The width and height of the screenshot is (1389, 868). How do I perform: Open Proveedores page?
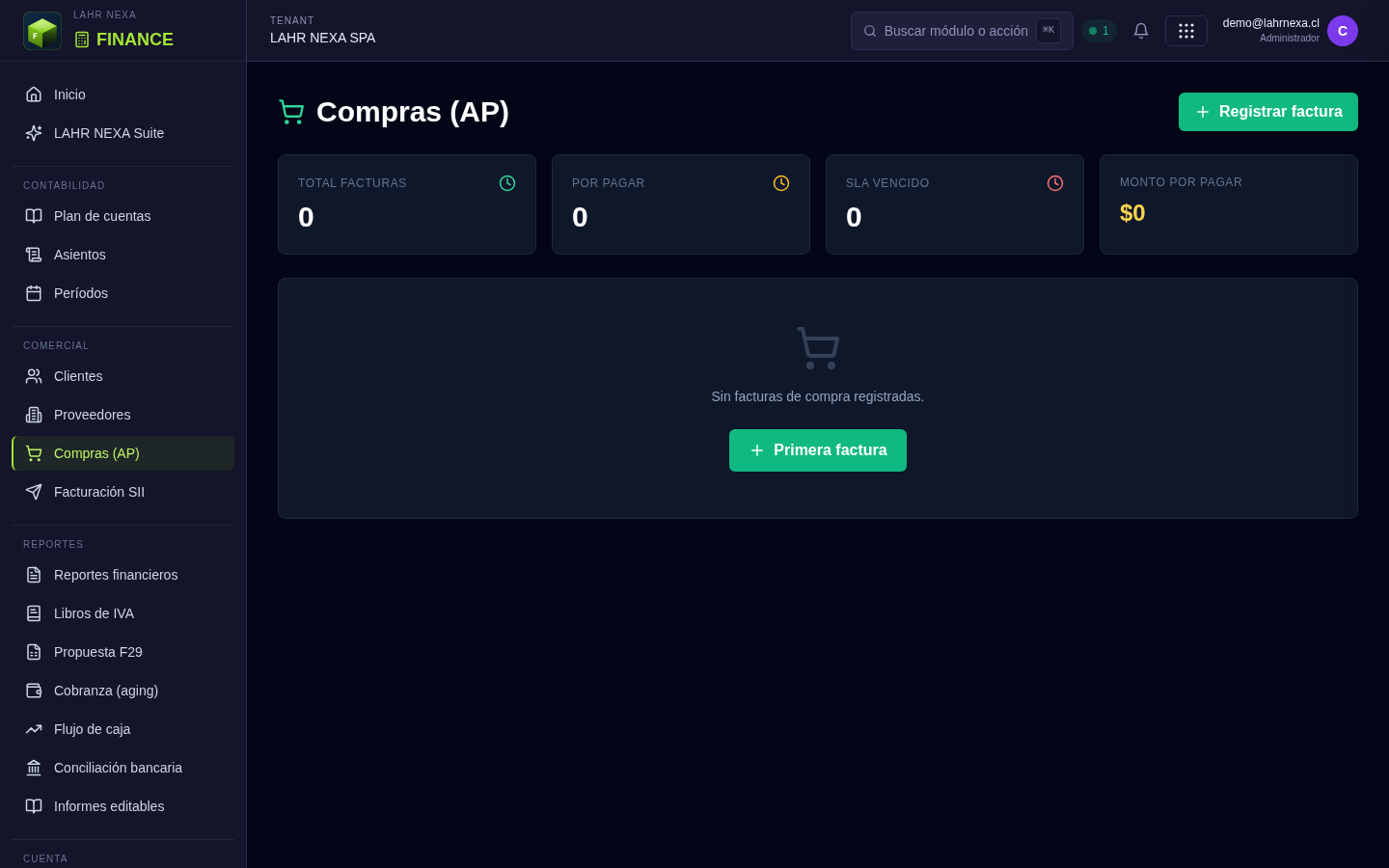(123, 415)
